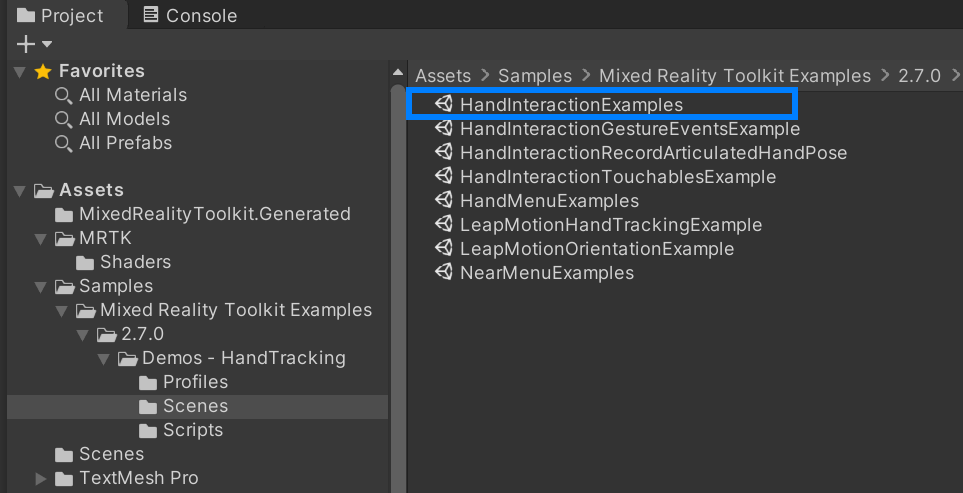Click the folder tree scrollbar up arrow

pyautogui.click(x=397, y=72)
